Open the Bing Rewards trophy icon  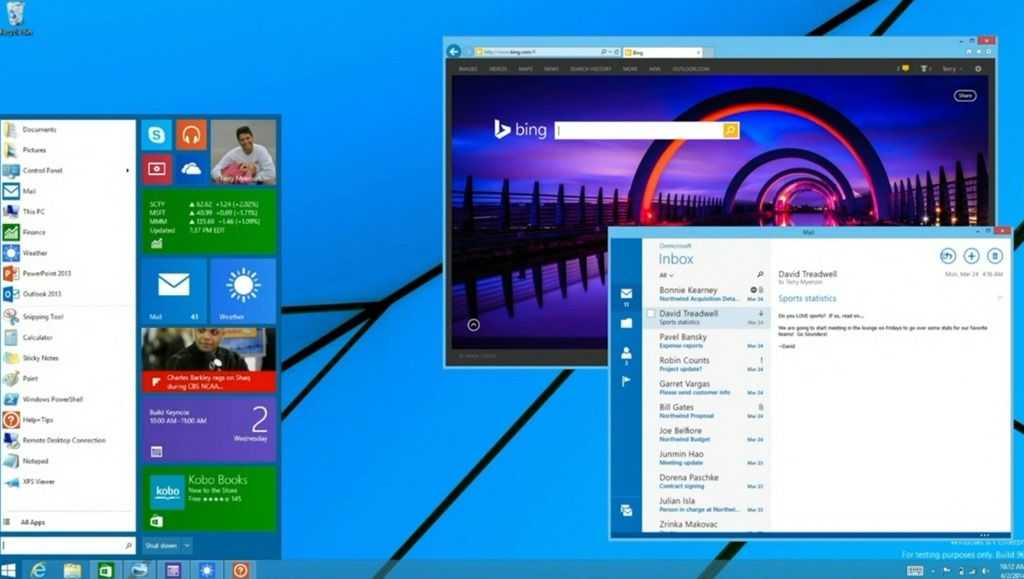click(925, 69)
